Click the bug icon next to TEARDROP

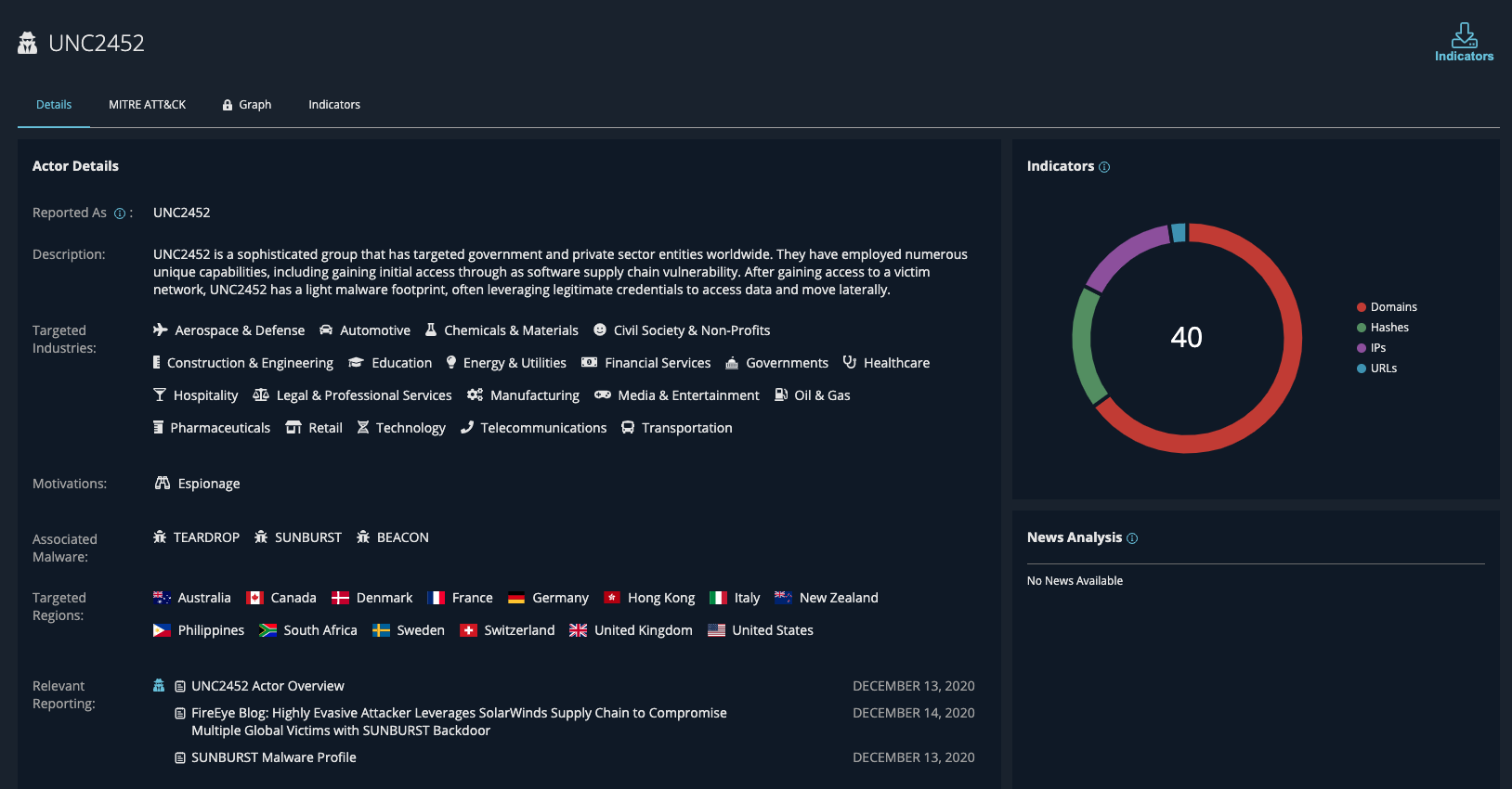(160, 537)
